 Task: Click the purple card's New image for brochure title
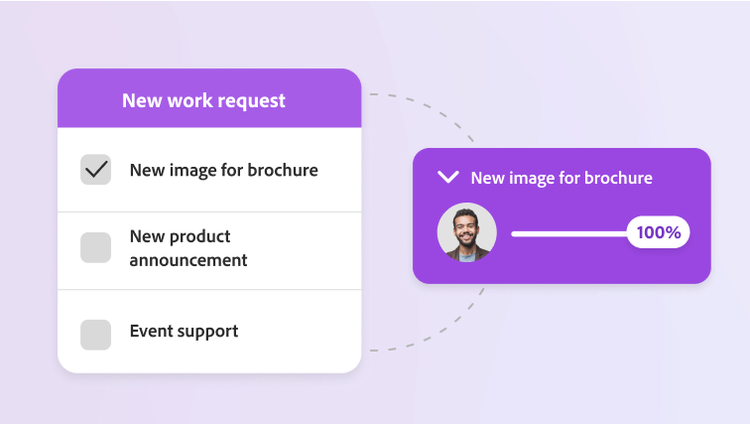(561, 178)
